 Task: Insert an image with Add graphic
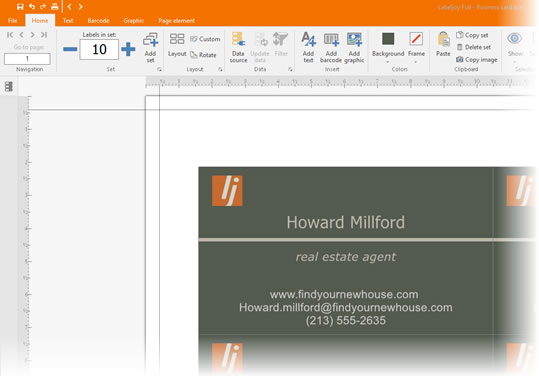(x=354, y=47)
